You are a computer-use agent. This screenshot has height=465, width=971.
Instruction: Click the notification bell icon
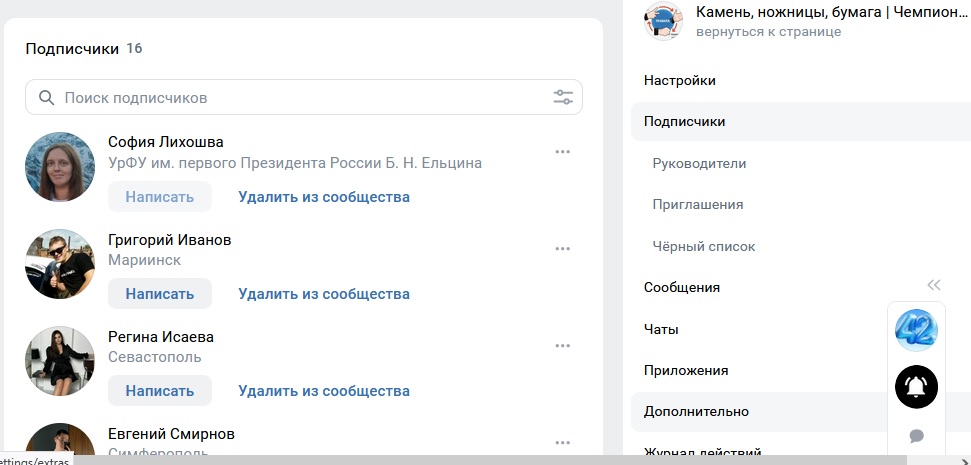pos(916,386)
